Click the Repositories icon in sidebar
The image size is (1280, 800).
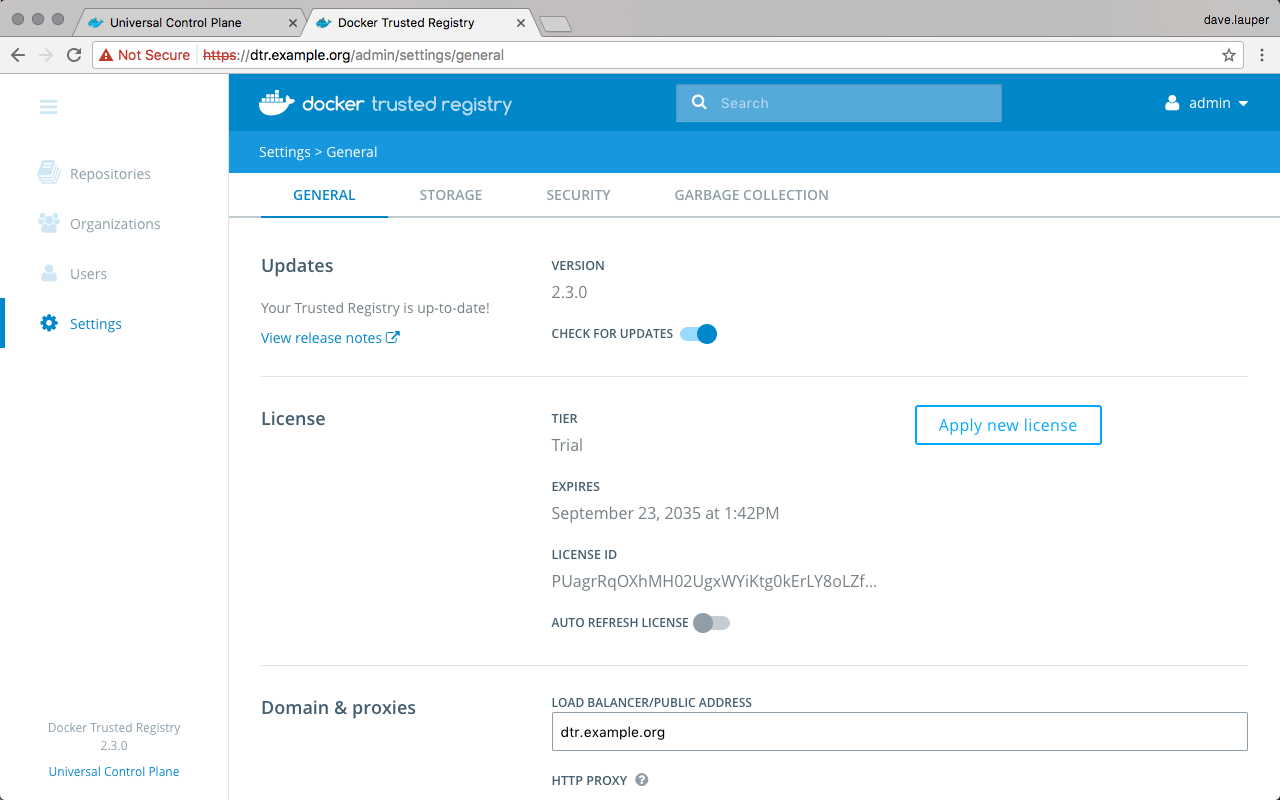point(48,173)
